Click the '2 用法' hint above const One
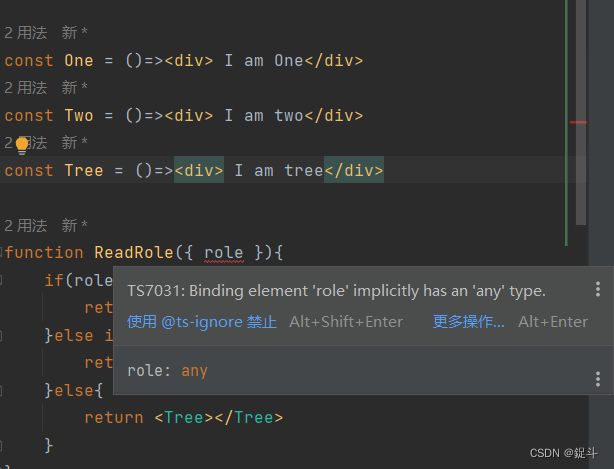Screen dimensions: 614x469 coord(25,33)
